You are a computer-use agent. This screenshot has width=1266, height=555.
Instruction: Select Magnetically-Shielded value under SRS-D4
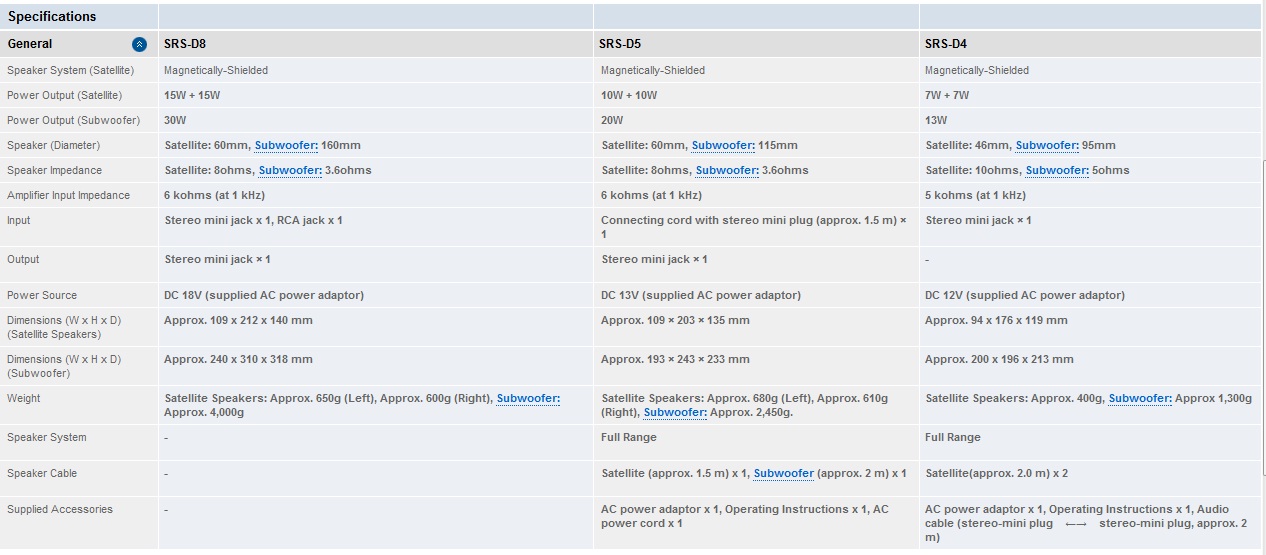coord(977,70)
